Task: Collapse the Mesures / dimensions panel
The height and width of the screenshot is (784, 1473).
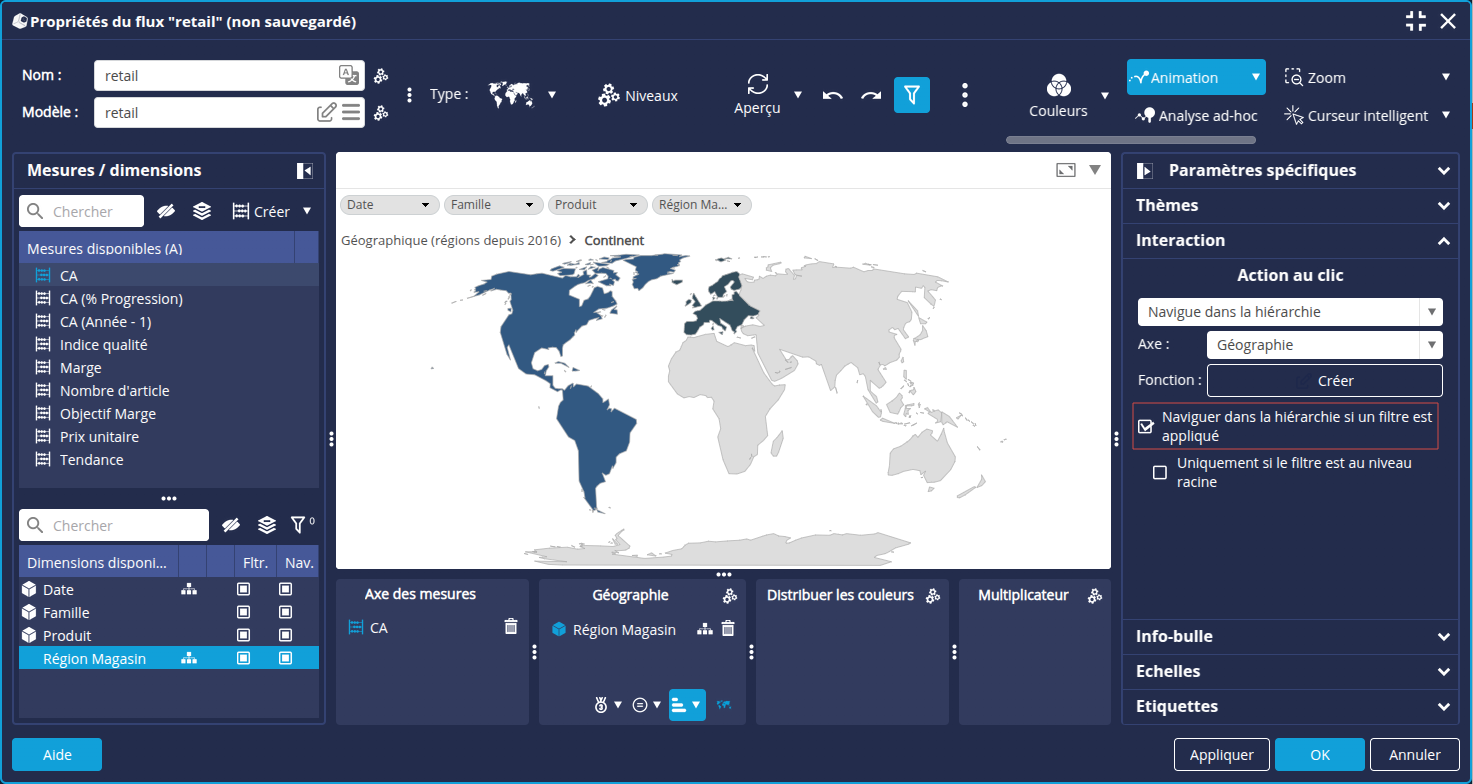Action: click(305, 171)
